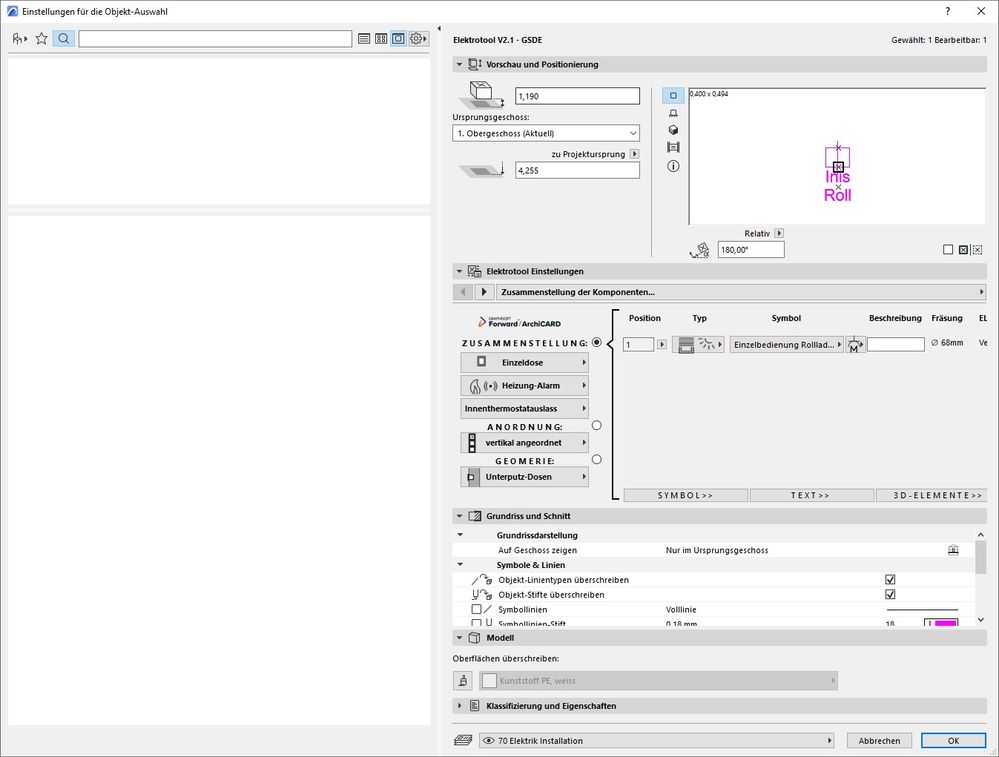Open the Heizung-Alarm selector
999x757 pixels.
point(524,386)
